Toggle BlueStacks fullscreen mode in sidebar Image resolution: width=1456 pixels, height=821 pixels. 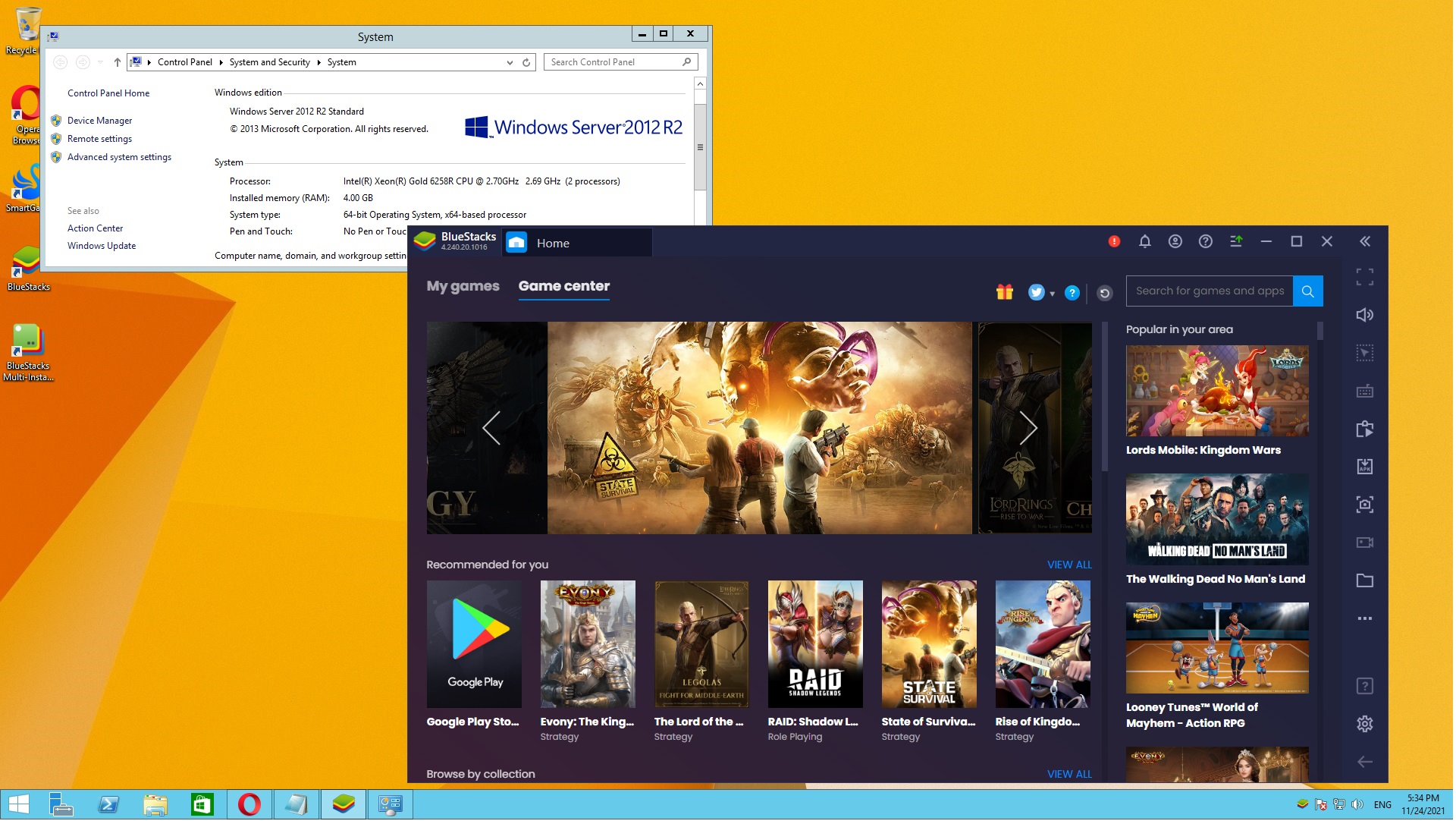point(1365,277)
